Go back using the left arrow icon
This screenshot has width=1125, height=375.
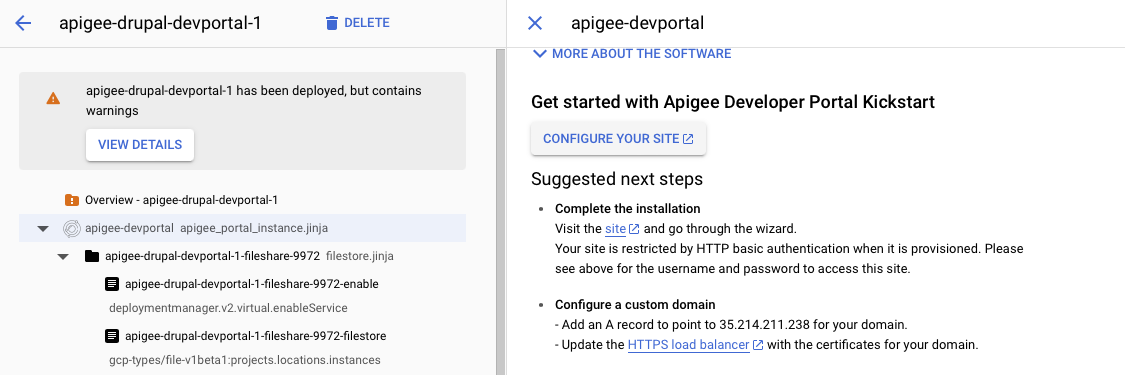coord(23,23)
